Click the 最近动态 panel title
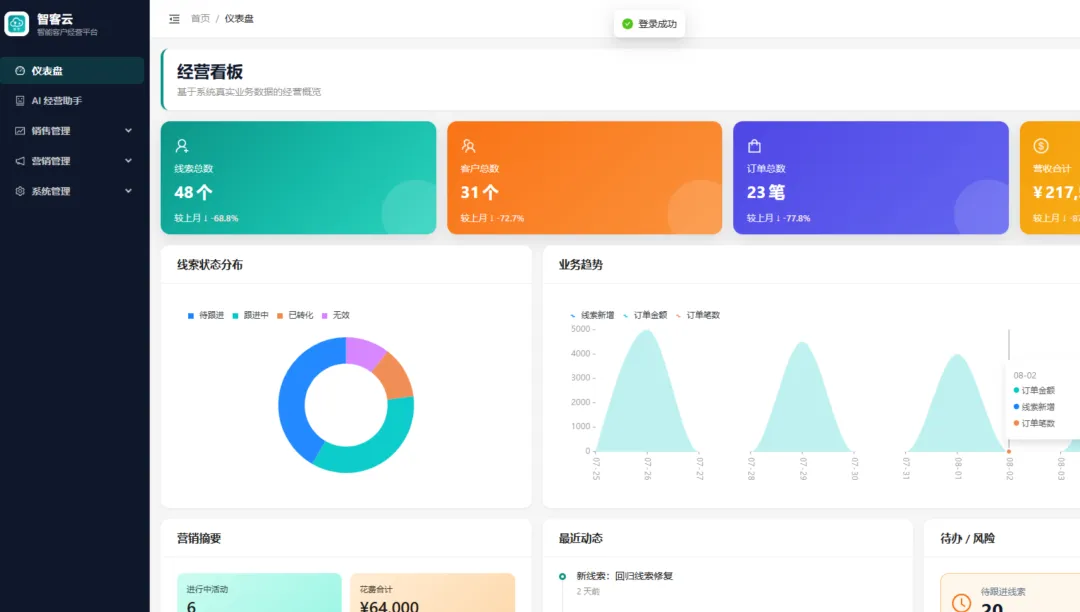 click(x=581, y=538)
